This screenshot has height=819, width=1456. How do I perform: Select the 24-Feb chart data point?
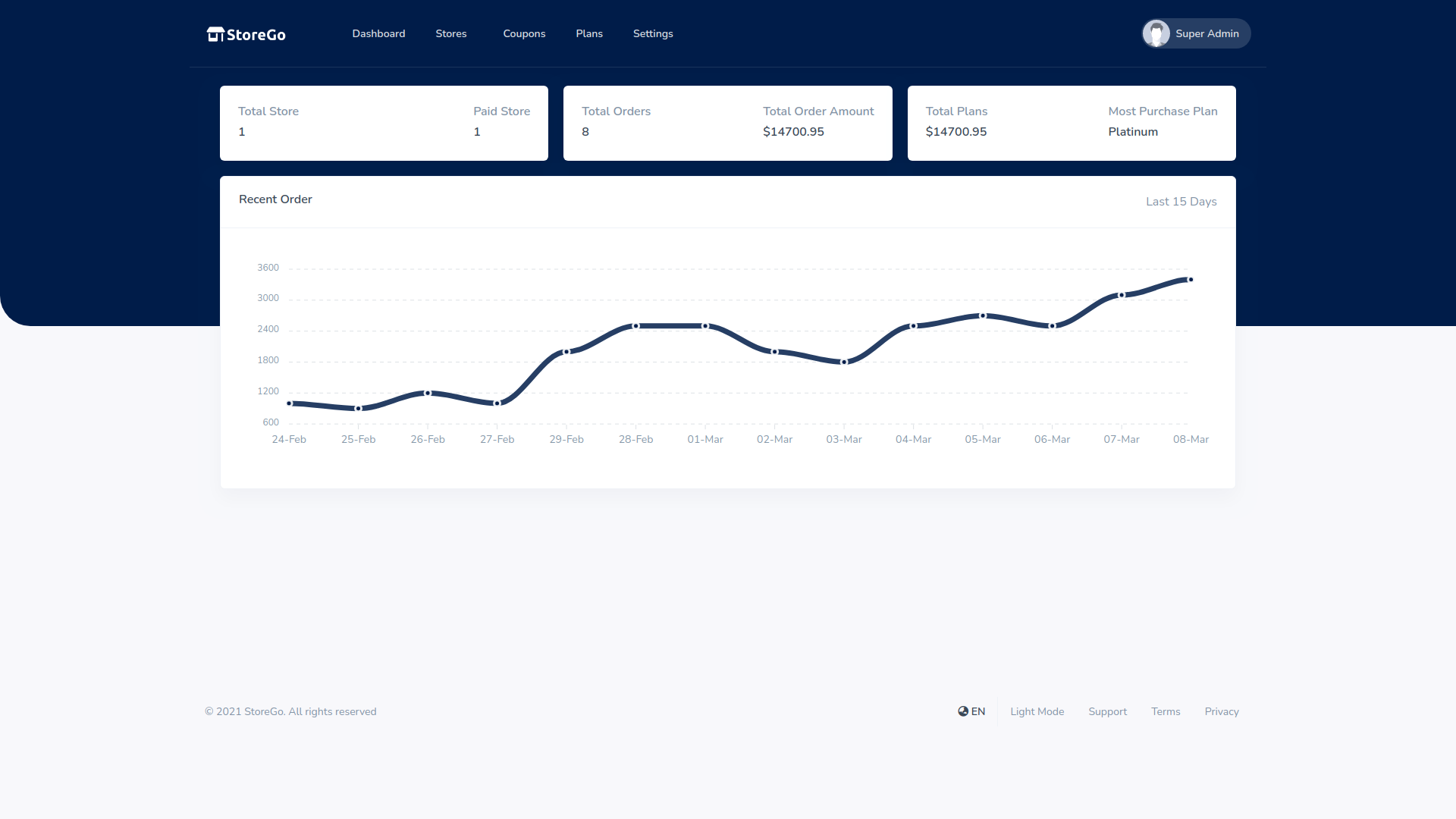point(289,403)
